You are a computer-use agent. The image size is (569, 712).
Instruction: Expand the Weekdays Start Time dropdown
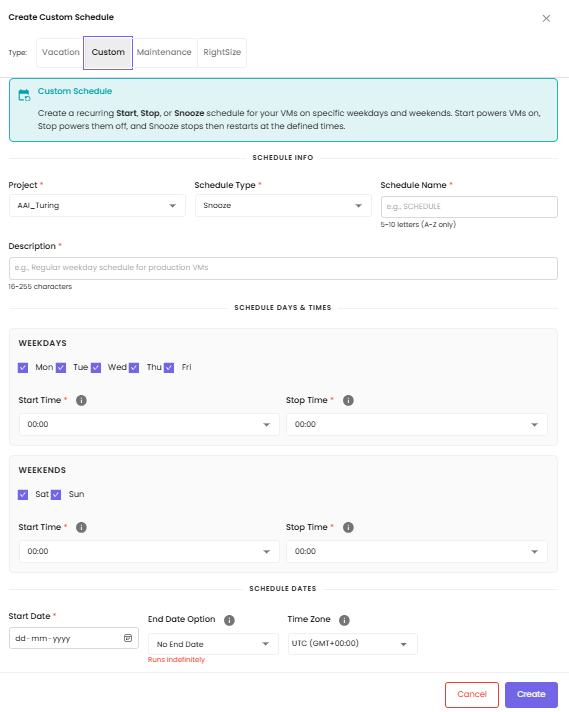point(149,425)
